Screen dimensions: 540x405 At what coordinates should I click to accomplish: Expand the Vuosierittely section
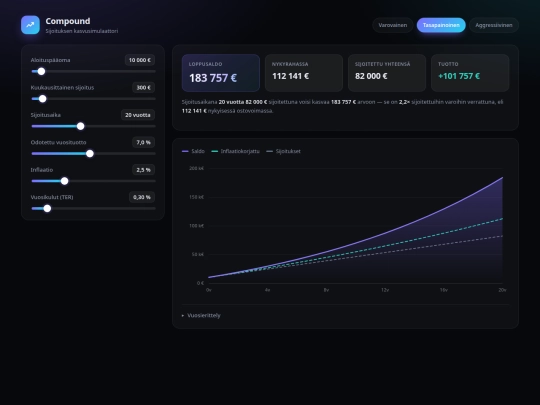(201, 315)
